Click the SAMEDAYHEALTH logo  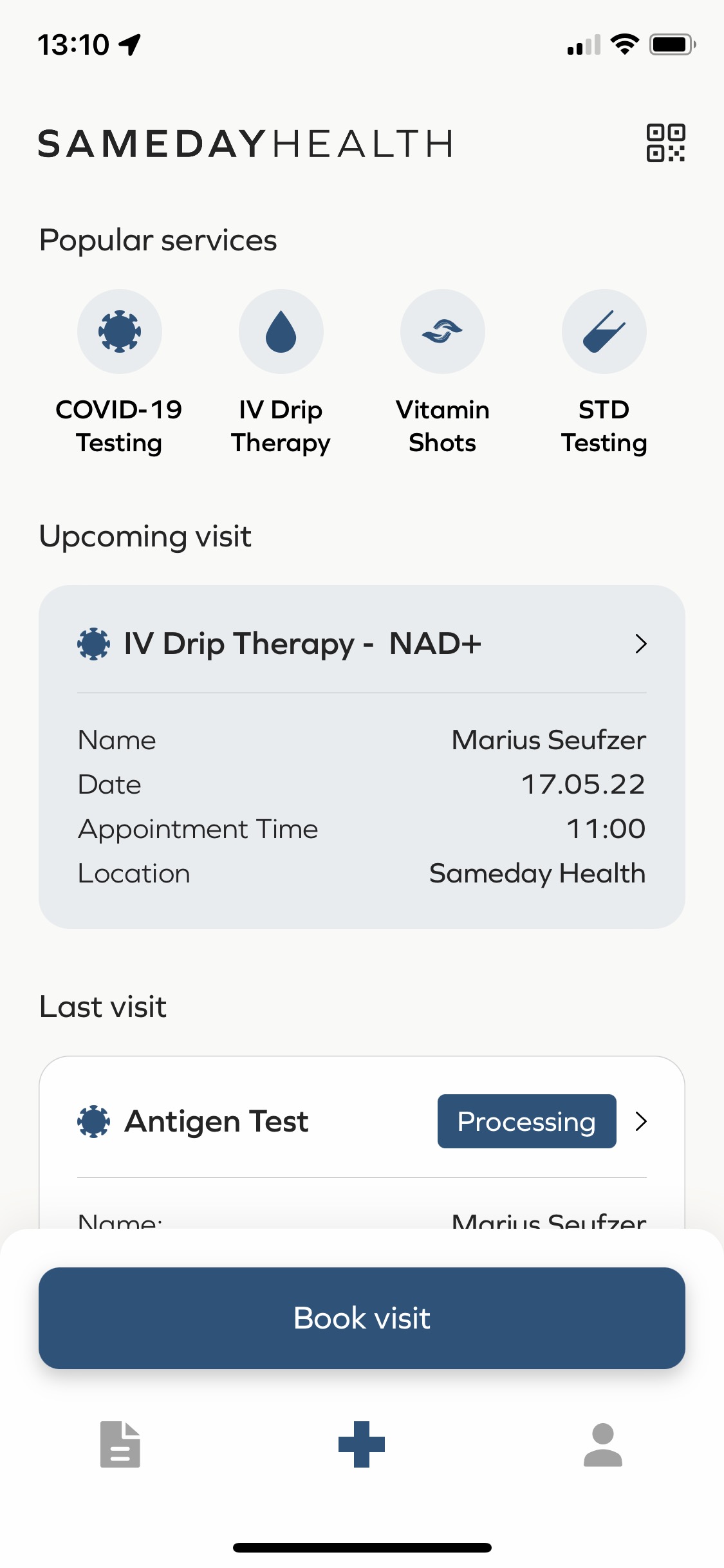click(246, 143)
